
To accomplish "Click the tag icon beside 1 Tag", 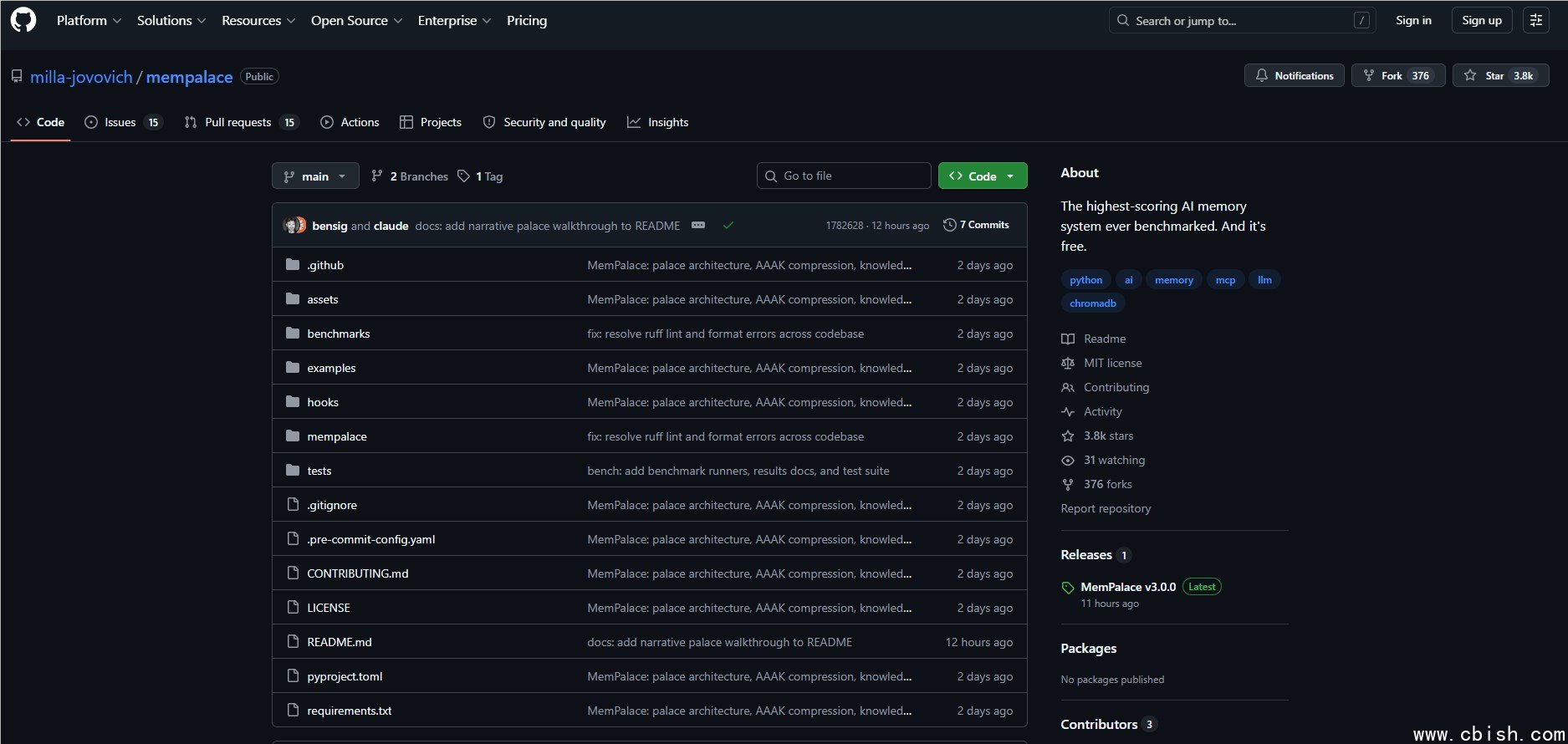I will coord(463,176).
